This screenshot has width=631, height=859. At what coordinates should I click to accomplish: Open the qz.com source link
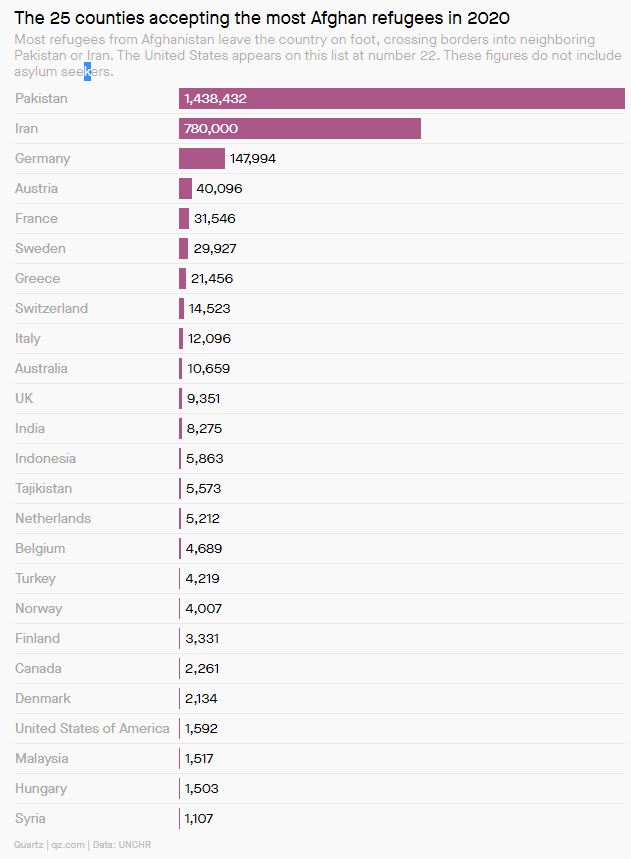click(68, 845)
